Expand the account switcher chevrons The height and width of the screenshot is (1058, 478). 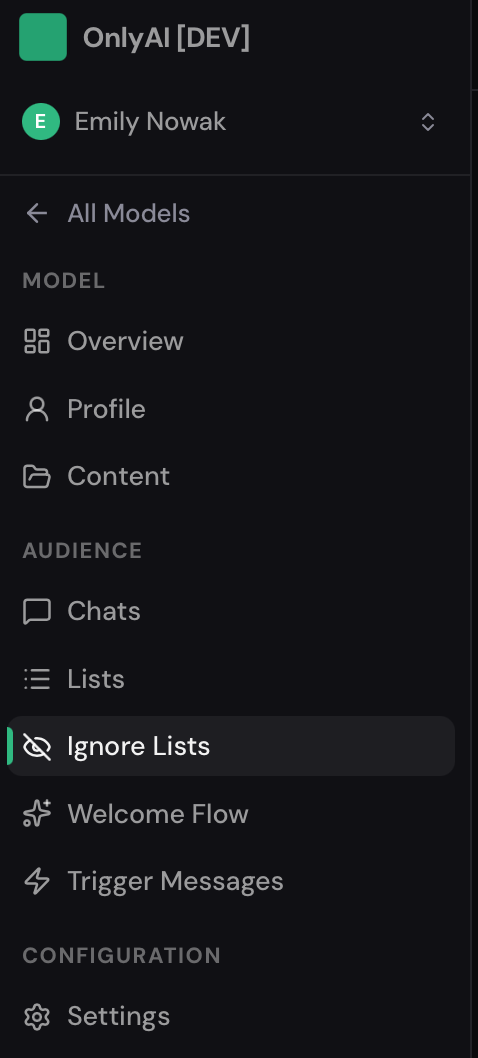[x=427, y=122]
